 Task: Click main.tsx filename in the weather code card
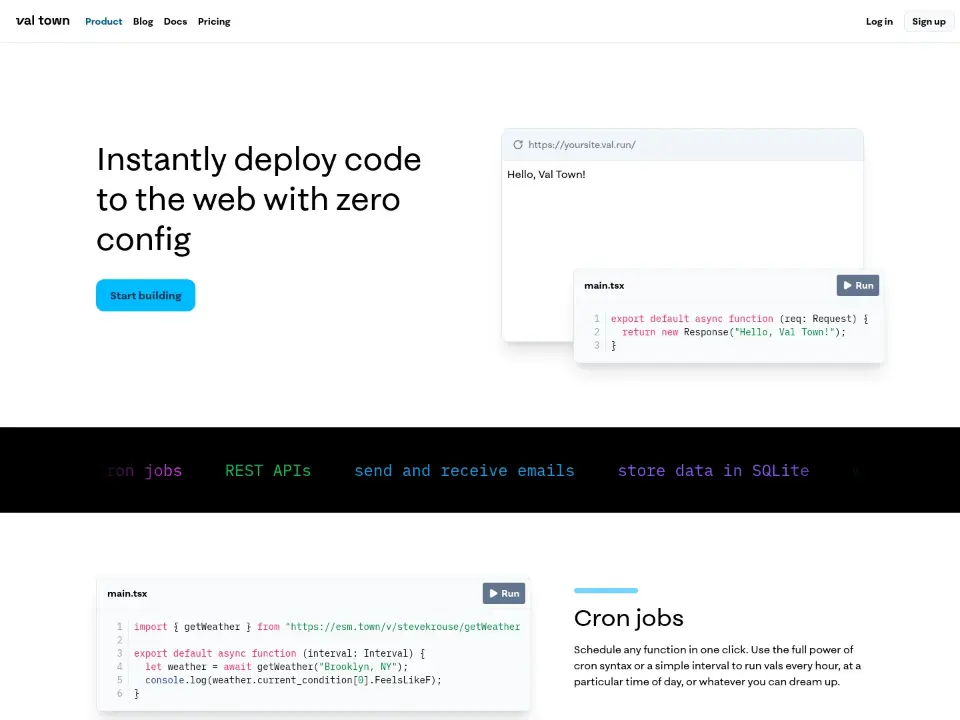[x=127, y=593]
